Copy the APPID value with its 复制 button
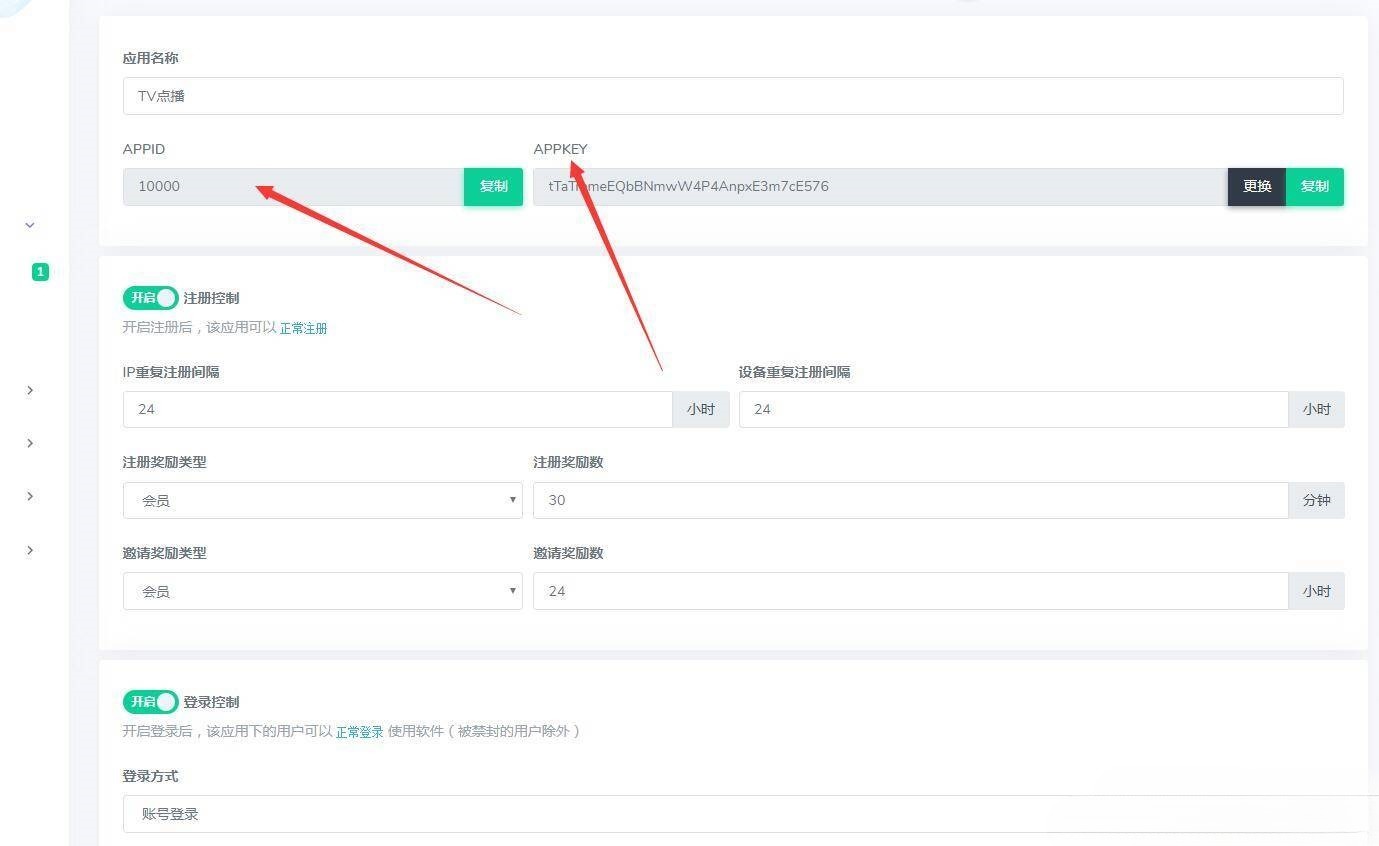The height and width of the screenshot is (846, 1379). pos(493,186)
